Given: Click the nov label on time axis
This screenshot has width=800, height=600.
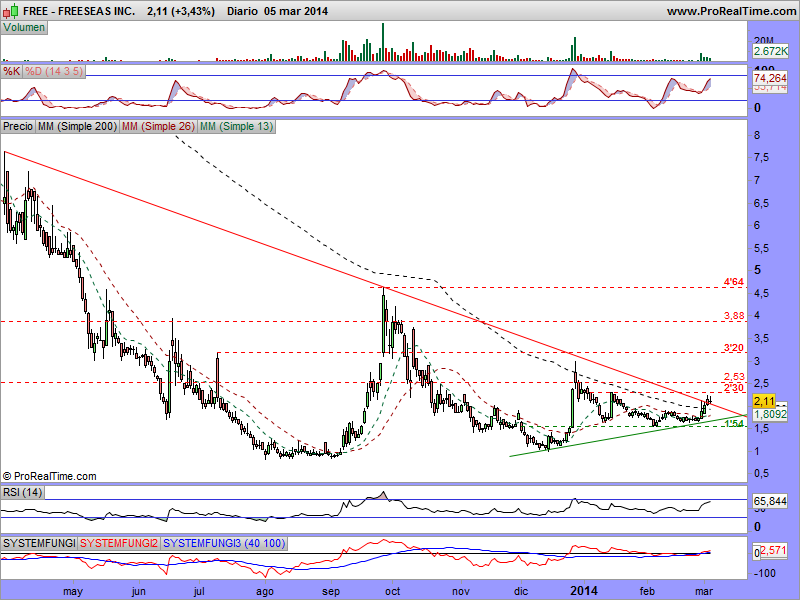Looking at the screenshot, I should (461, 591).
